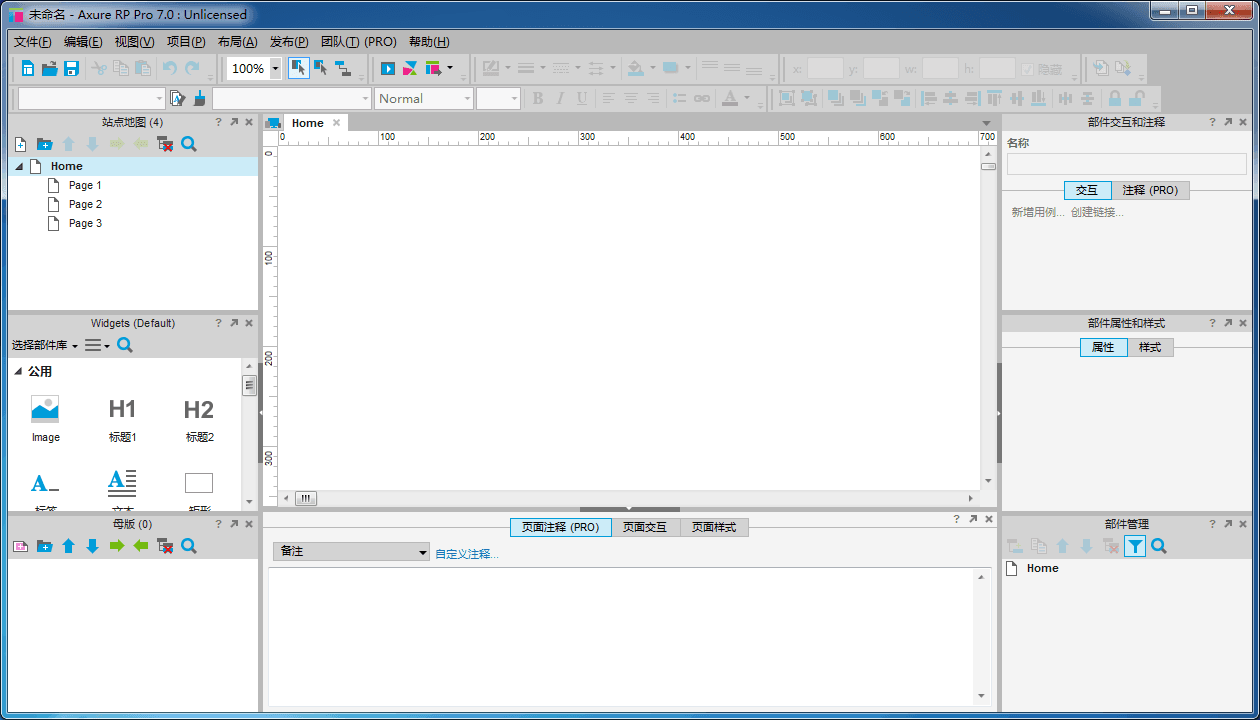Click the New File toolbar icon
1260x720 pixels.
point(27,68)
